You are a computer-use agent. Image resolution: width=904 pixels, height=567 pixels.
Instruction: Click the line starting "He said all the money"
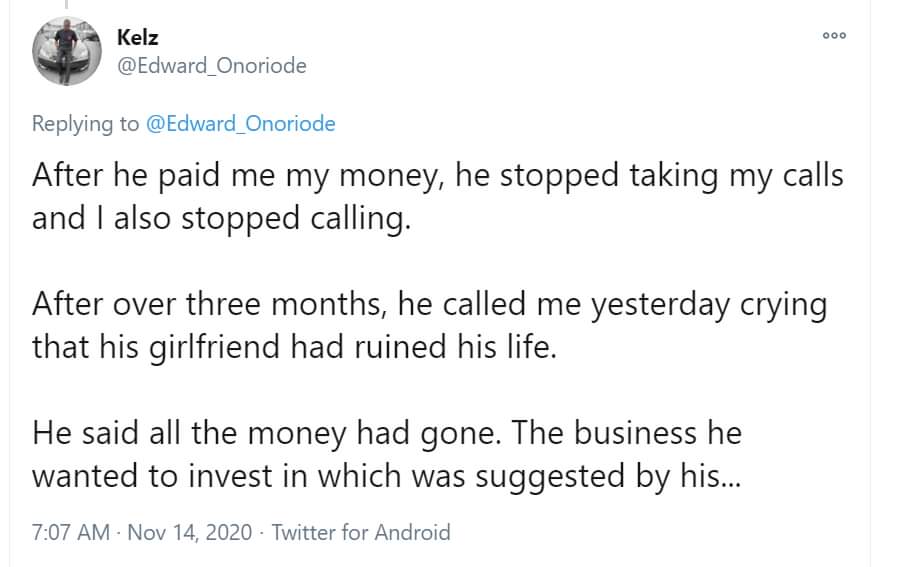(387, 433)
